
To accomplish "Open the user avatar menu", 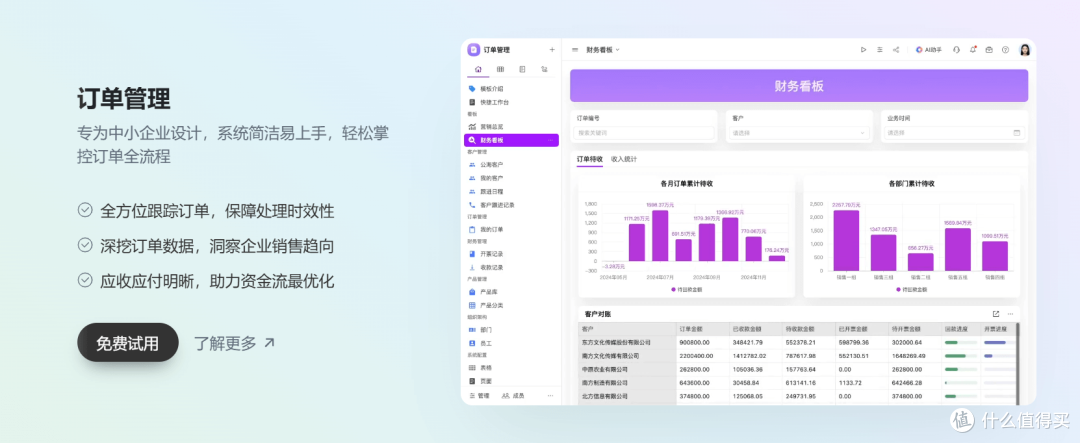I will tap(1025, 50).
